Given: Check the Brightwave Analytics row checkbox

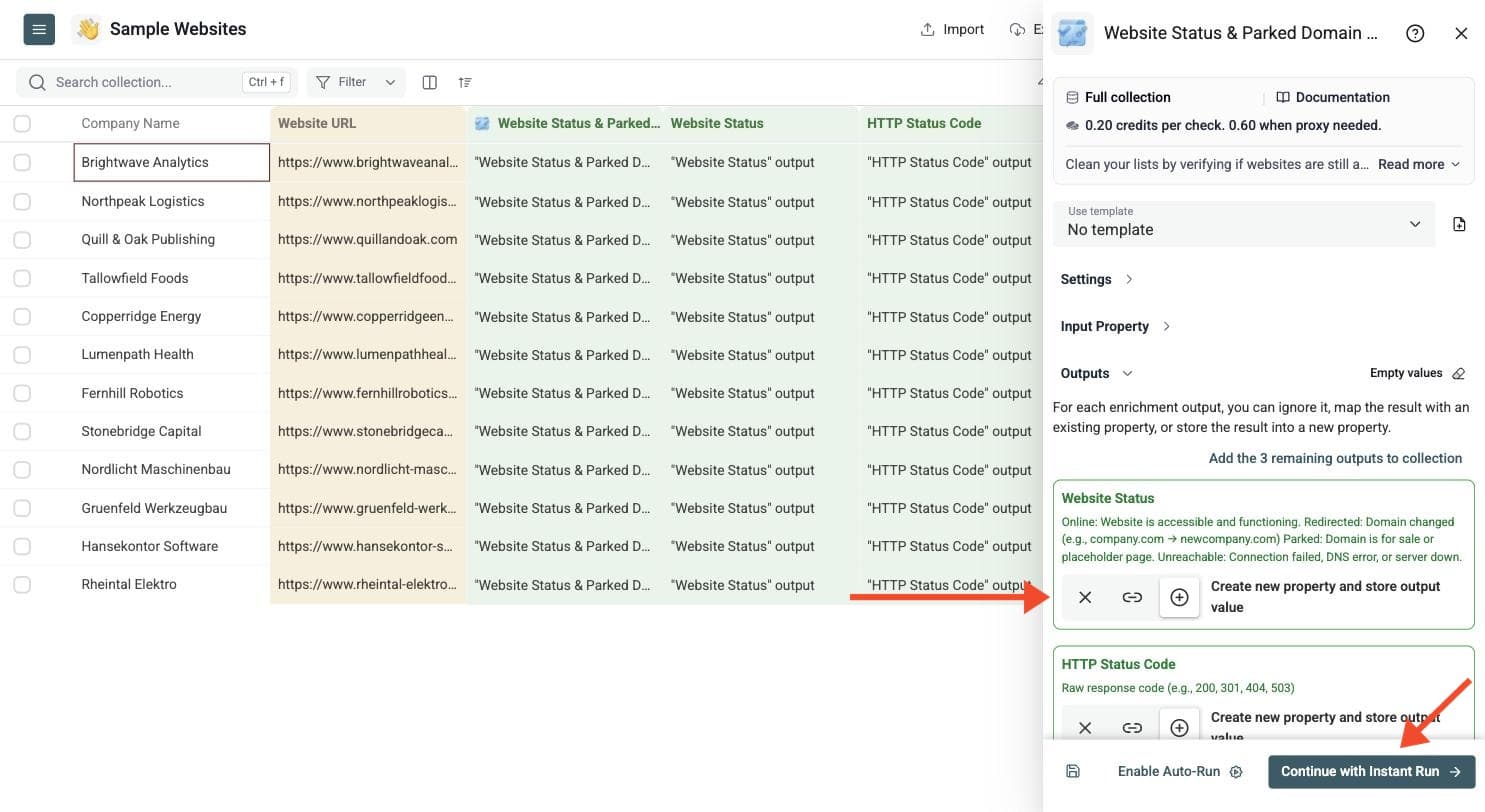Looking at the screenshot, I should pyautogui.click(x=22, y=162).
